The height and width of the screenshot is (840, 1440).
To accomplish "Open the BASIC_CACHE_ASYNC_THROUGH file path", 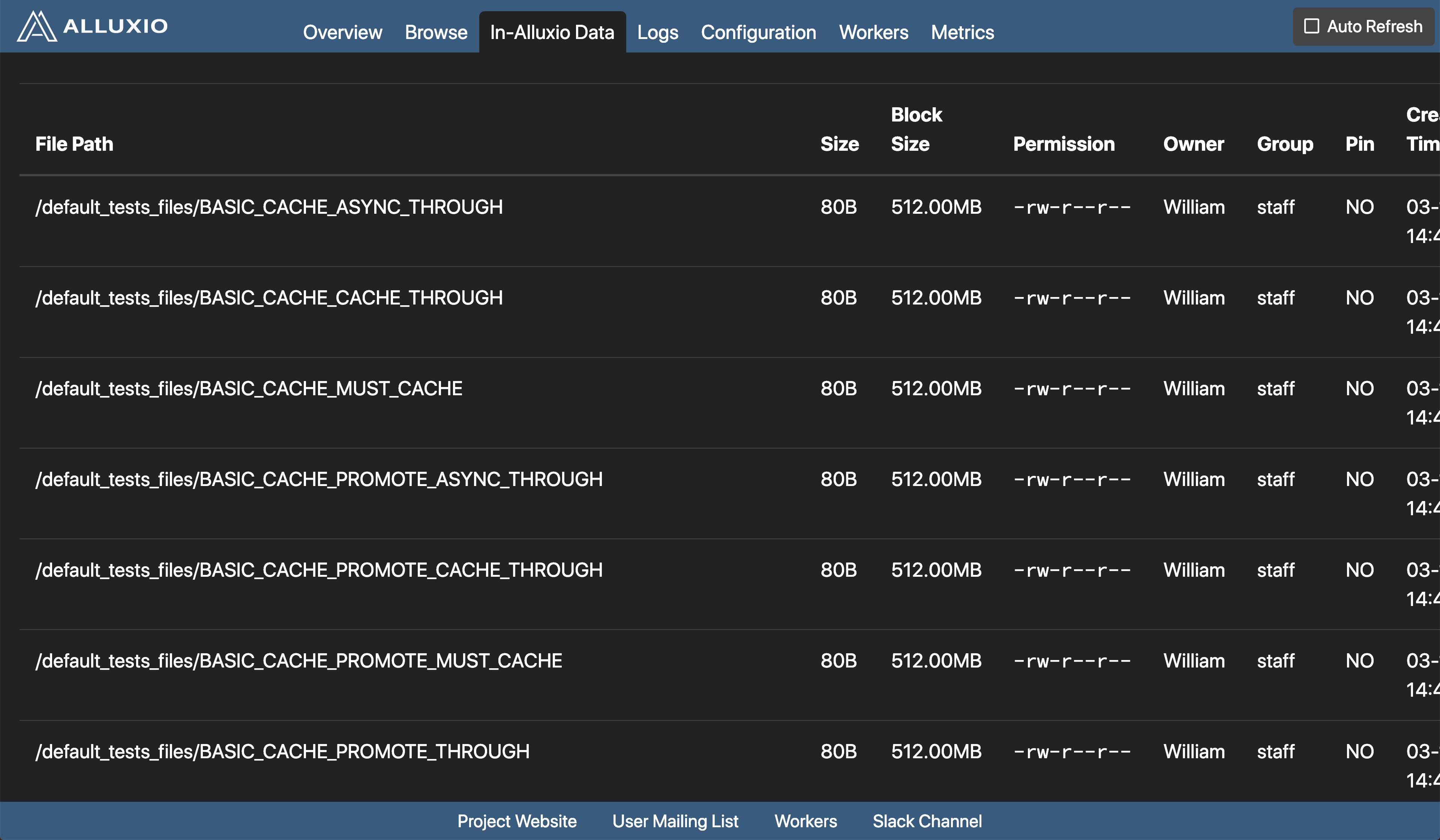I will (268, 207).
